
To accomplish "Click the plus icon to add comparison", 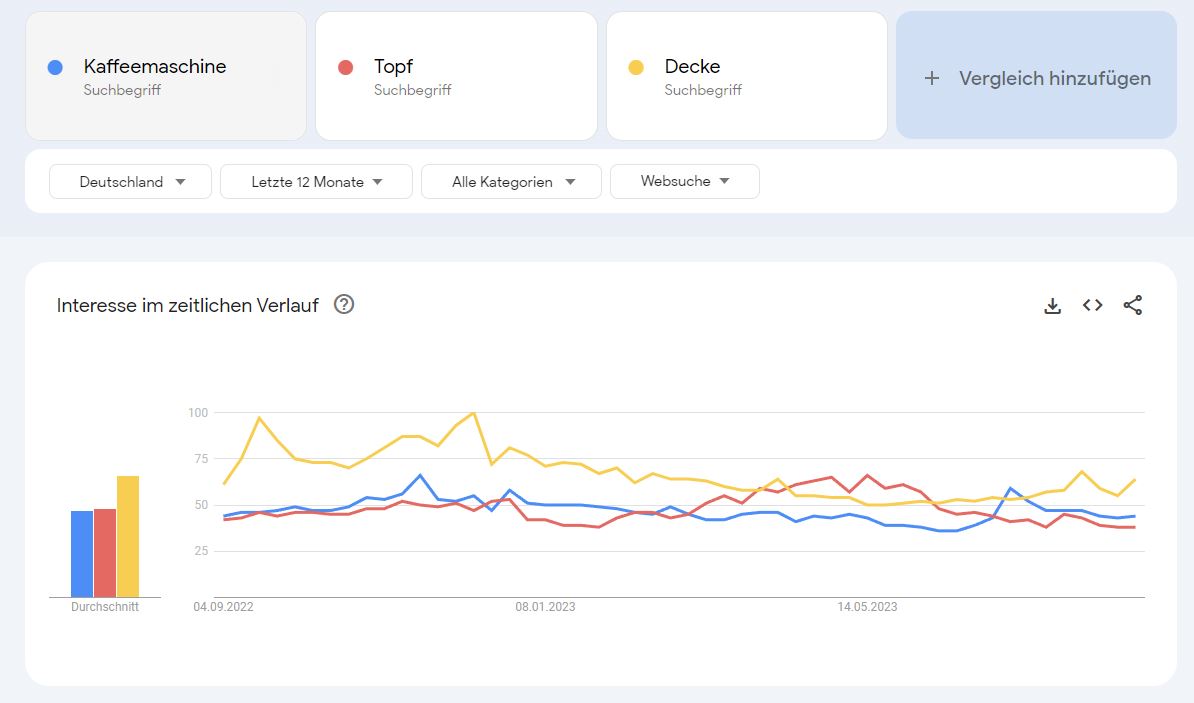I will (x=931, y=78).
